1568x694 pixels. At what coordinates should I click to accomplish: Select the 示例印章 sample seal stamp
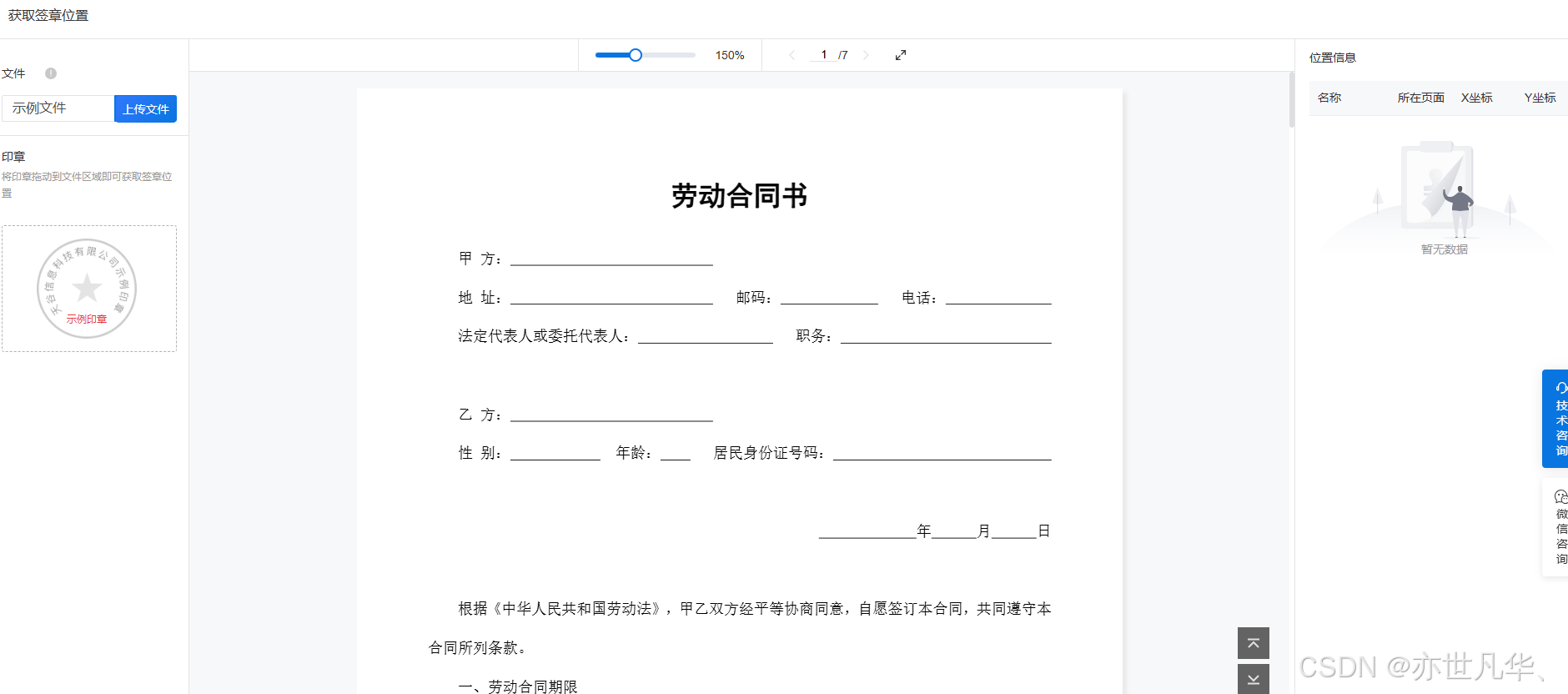[x=87, y=289]
